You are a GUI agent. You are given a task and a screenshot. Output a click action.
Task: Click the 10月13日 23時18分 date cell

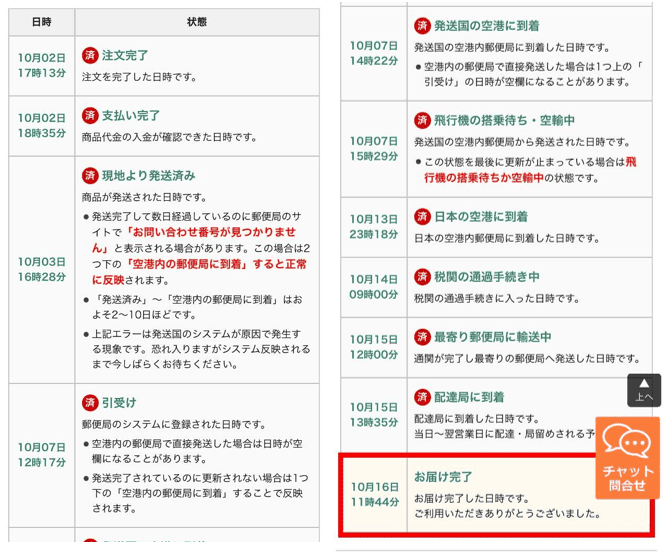click(x=374, y=226)
